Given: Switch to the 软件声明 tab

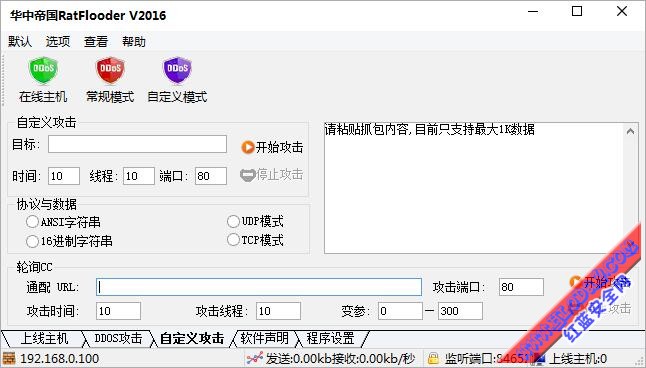Looking at the screenshot, I should coord(264,339).
